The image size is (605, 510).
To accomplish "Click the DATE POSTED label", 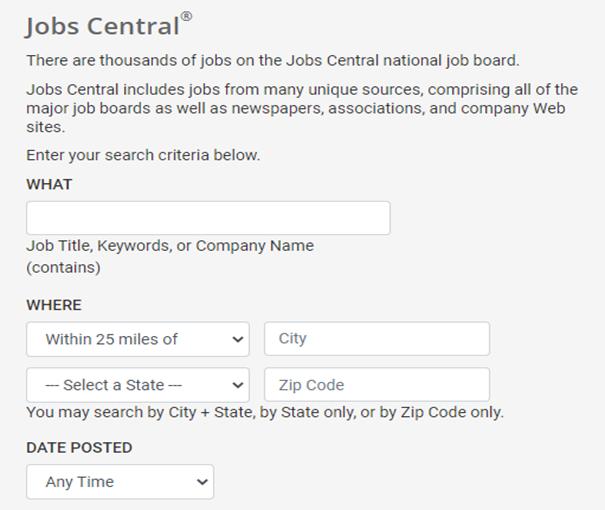I will 79,447.
